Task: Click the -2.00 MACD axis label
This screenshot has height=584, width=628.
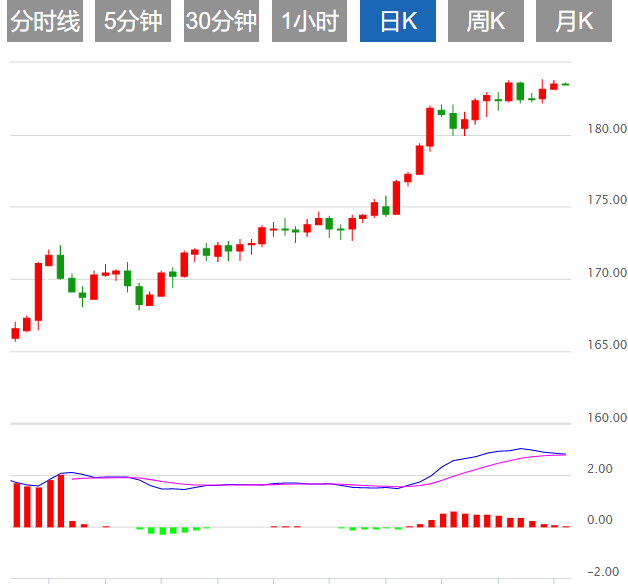Action: pos(603,572)
